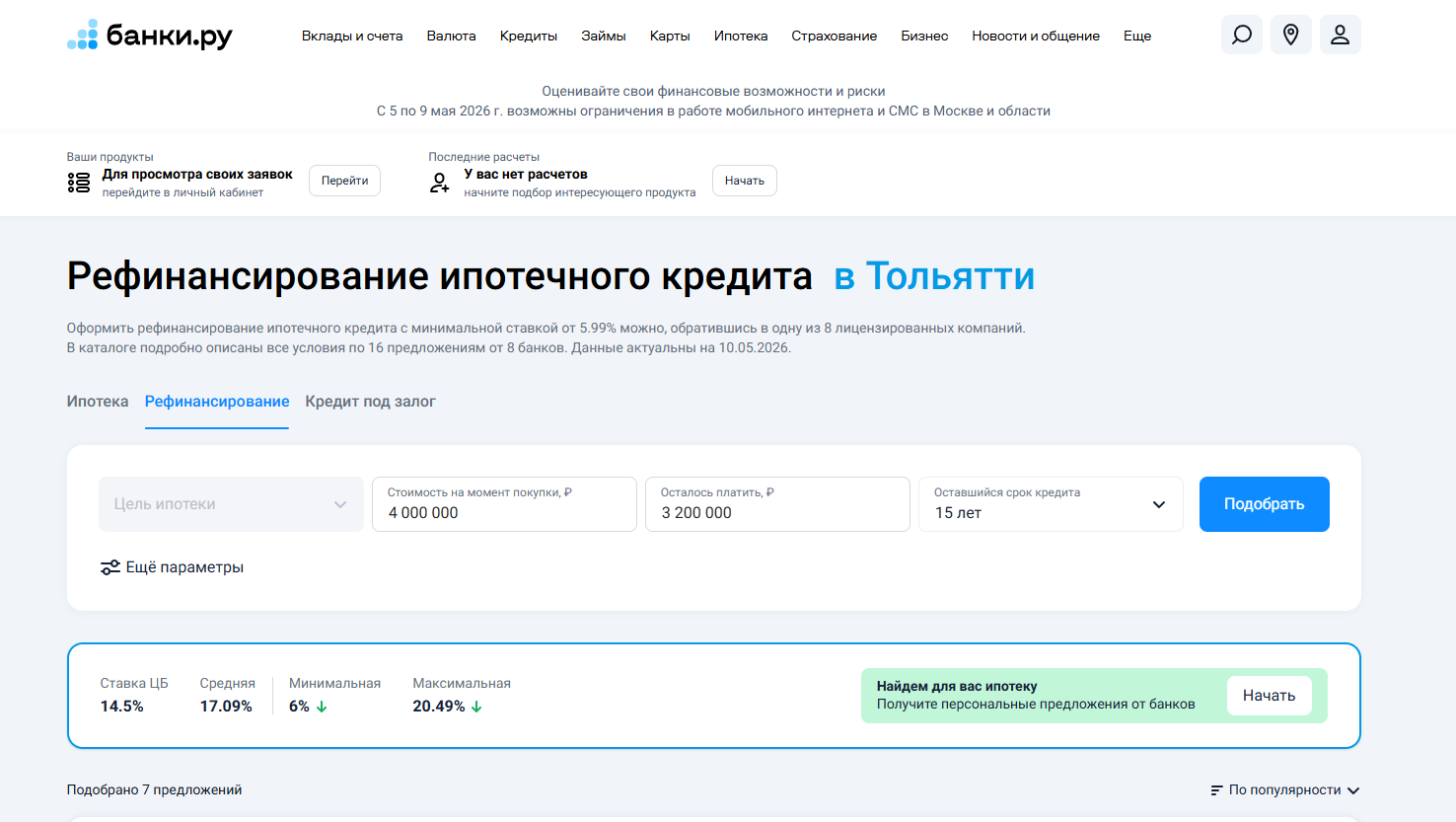This screenshot has width=1456, height=822.
Task: Click the sliders icon beside Ещё параметры
Action: tap(110, 567)
